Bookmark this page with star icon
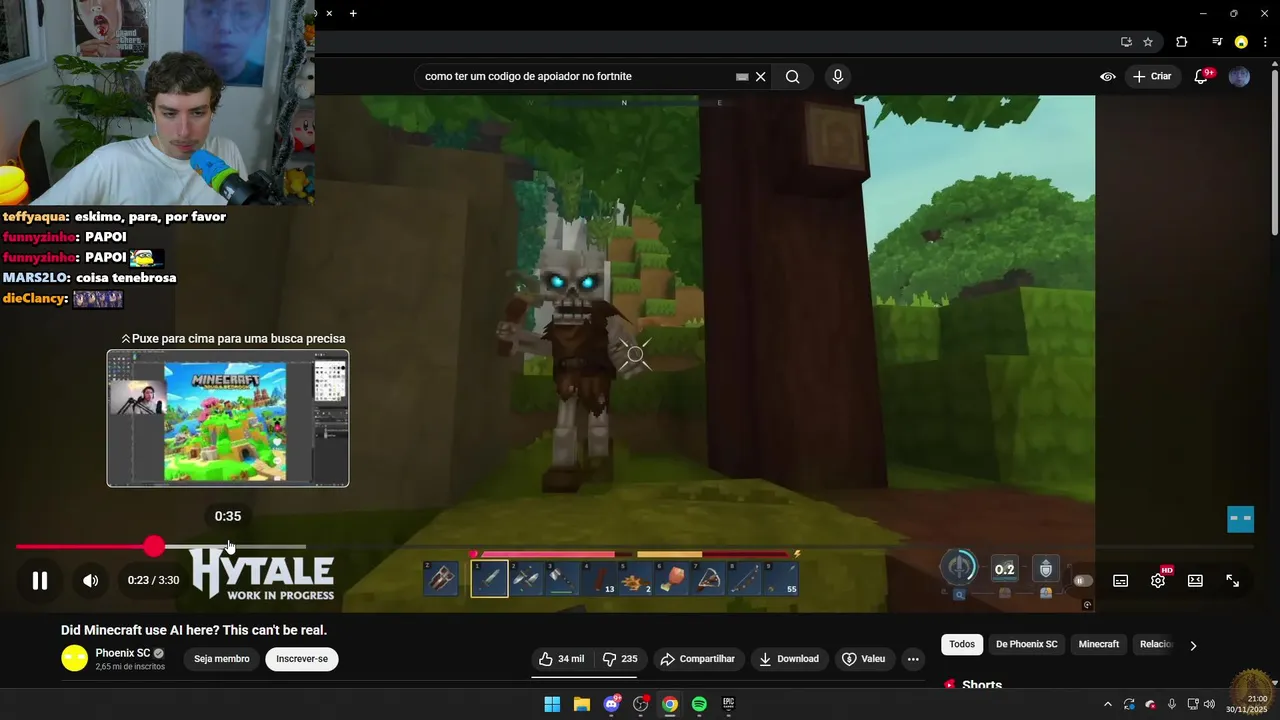 [1148, 42]
